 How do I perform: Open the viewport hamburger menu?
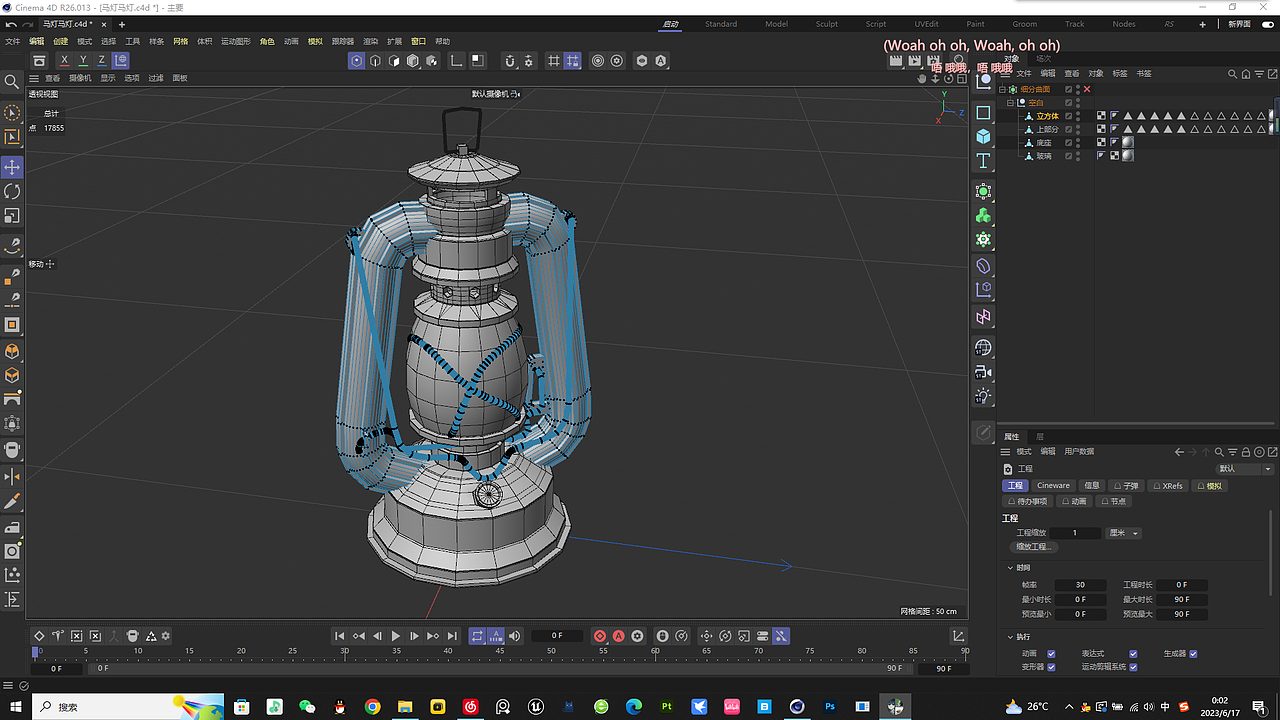[x=34, y=78]
